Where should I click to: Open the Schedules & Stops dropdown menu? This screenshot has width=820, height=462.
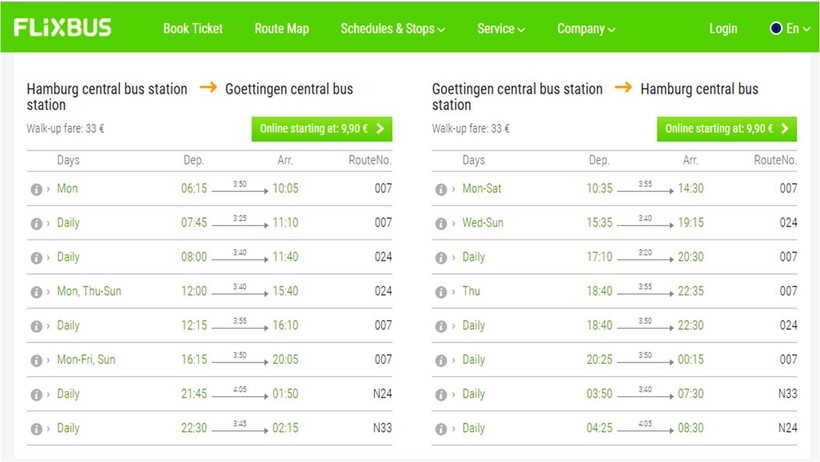click(x=392, y=29)
